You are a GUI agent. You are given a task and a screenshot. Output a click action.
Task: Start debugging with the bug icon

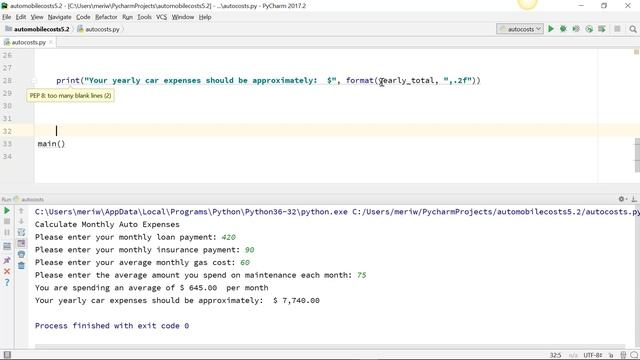coord(563,29)
